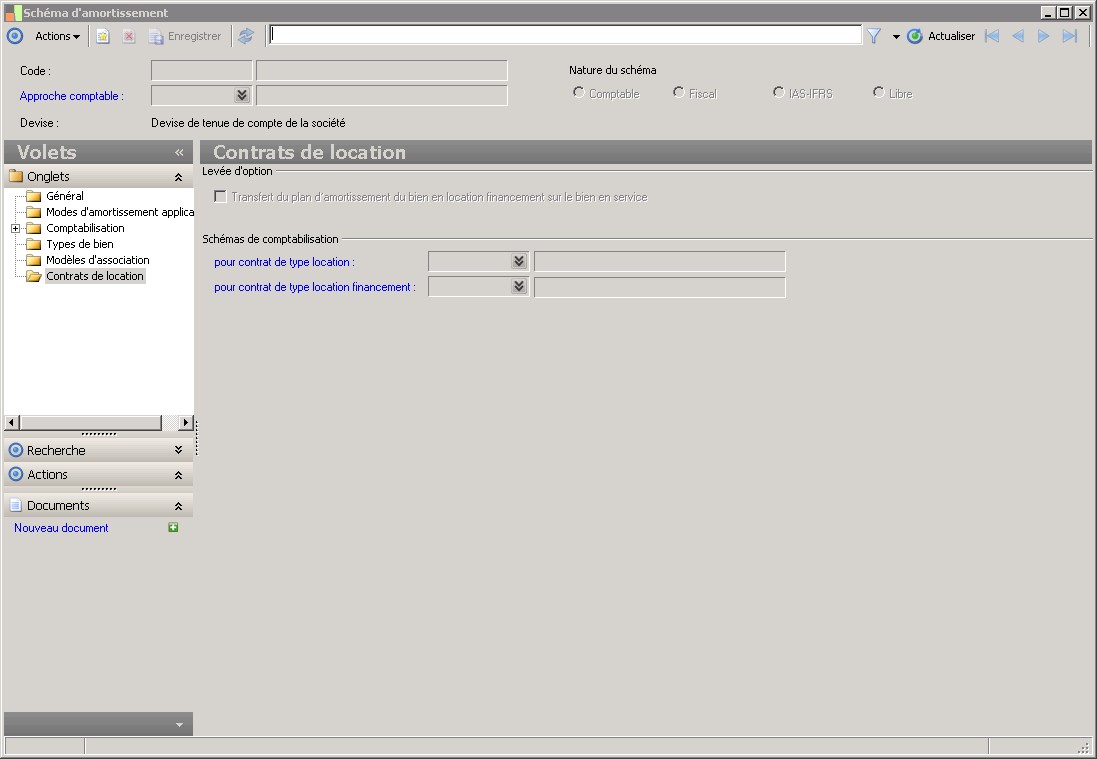The width and height of the screenshot is (1097, 759).
Task: Expand the Recherche section
Action: pyautogui.click(x=178, y=451)
